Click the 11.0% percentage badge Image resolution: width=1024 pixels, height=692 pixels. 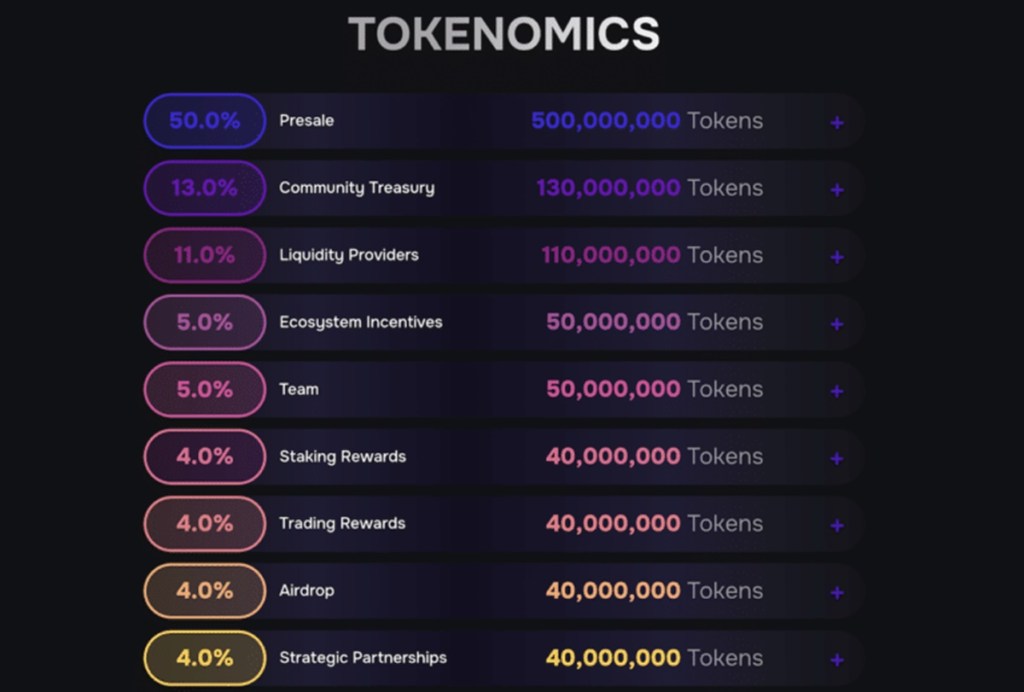(x=204, y=255)
